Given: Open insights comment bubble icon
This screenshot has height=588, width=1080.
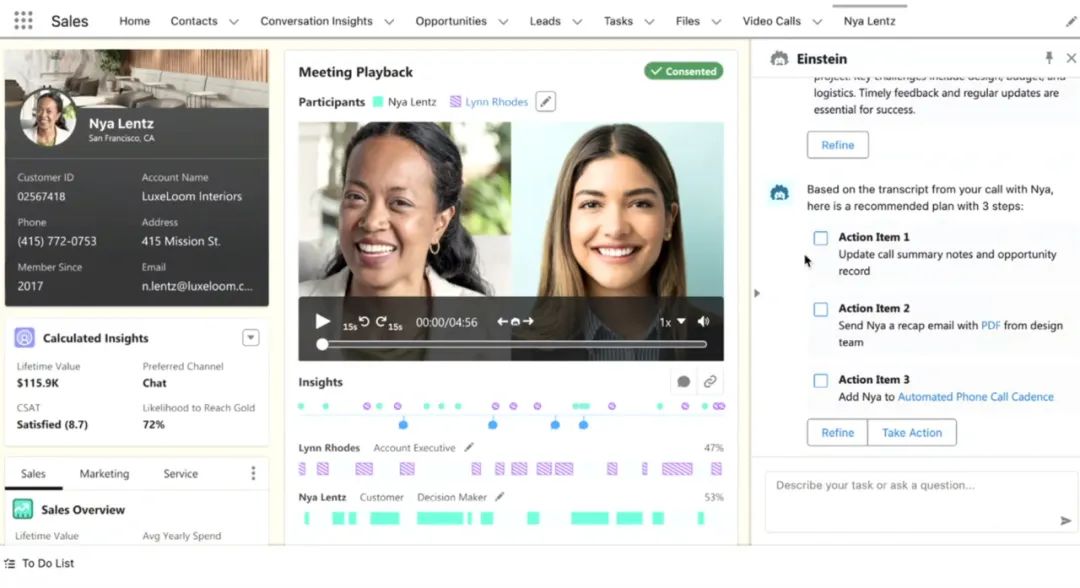Looking at the screenshot, I should point(683,381).
